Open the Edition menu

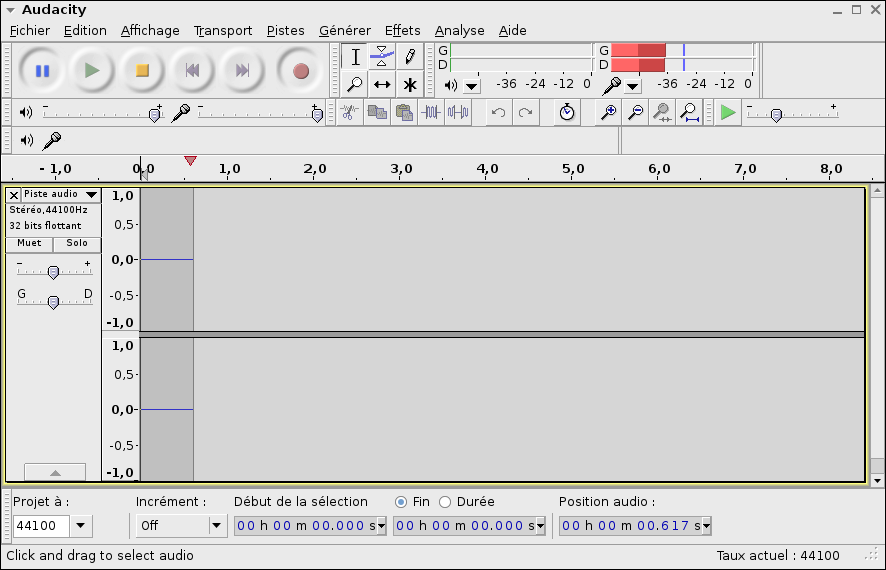point(85,31)
